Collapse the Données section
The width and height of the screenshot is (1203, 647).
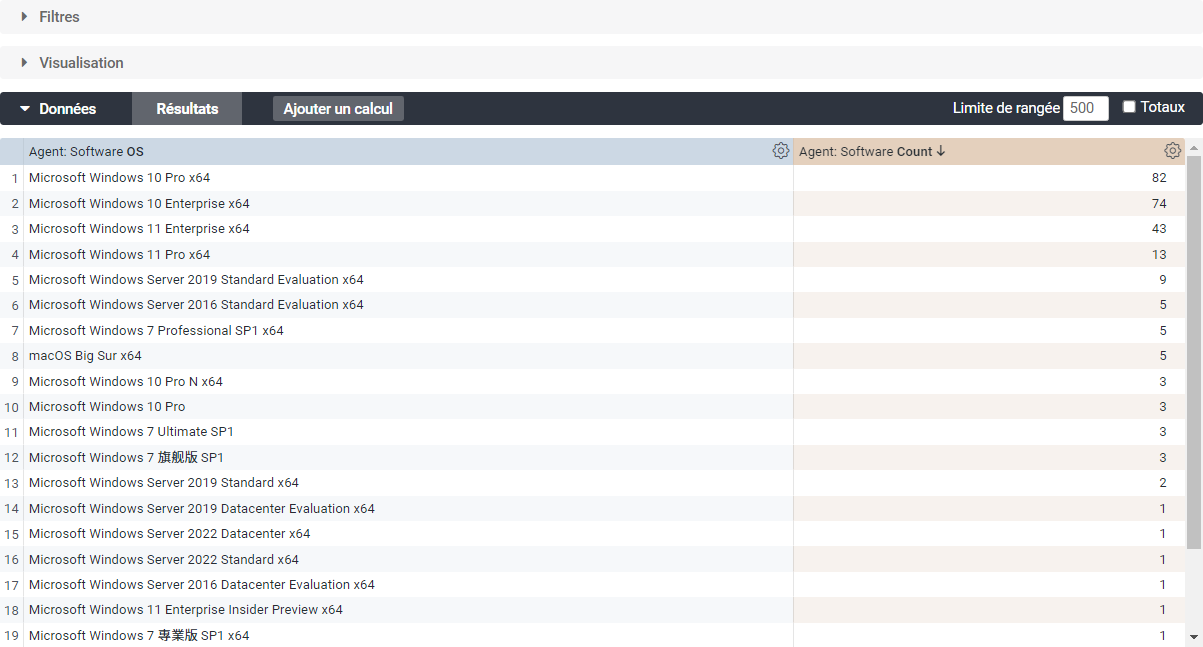(x=58, y=109)
